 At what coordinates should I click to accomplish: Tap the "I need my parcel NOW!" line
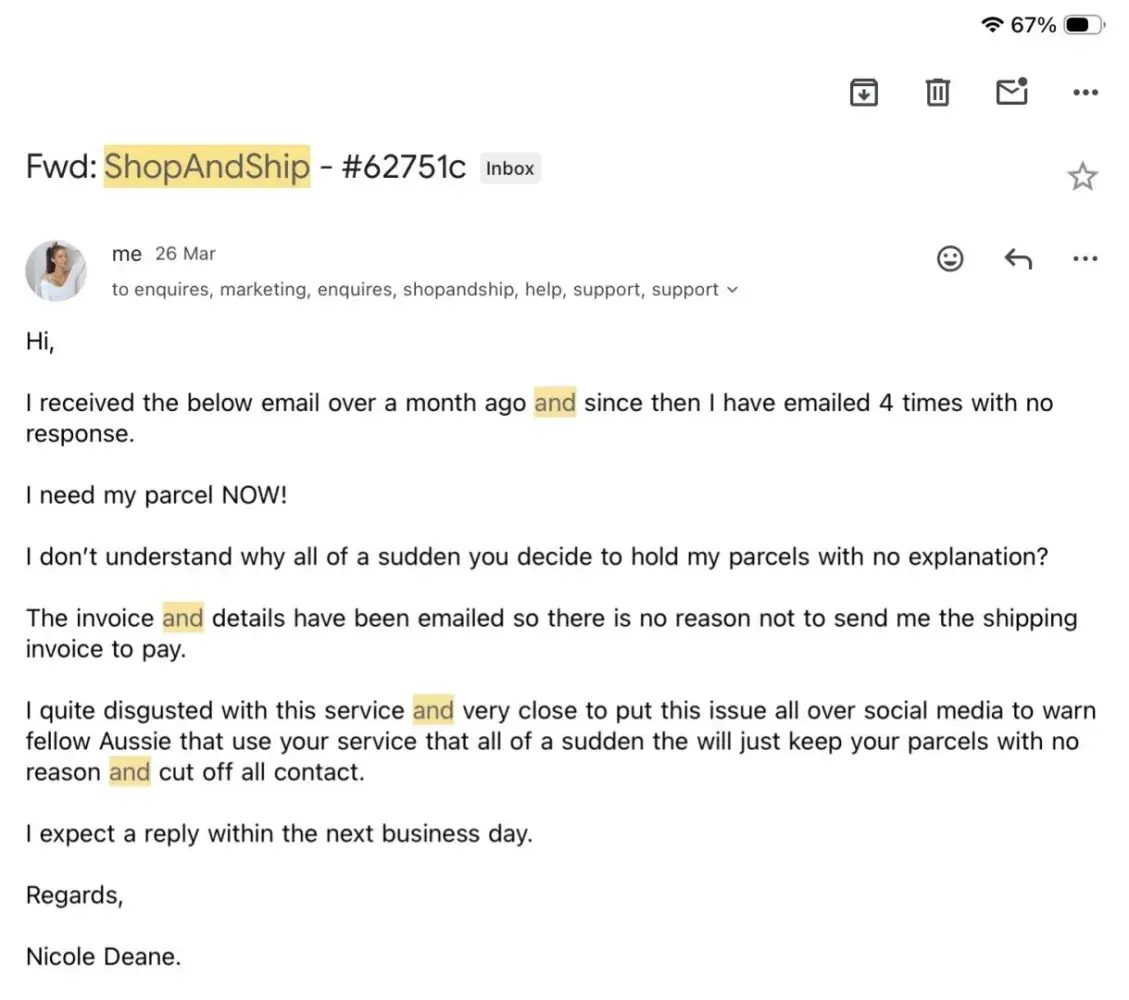coord(157,495)
